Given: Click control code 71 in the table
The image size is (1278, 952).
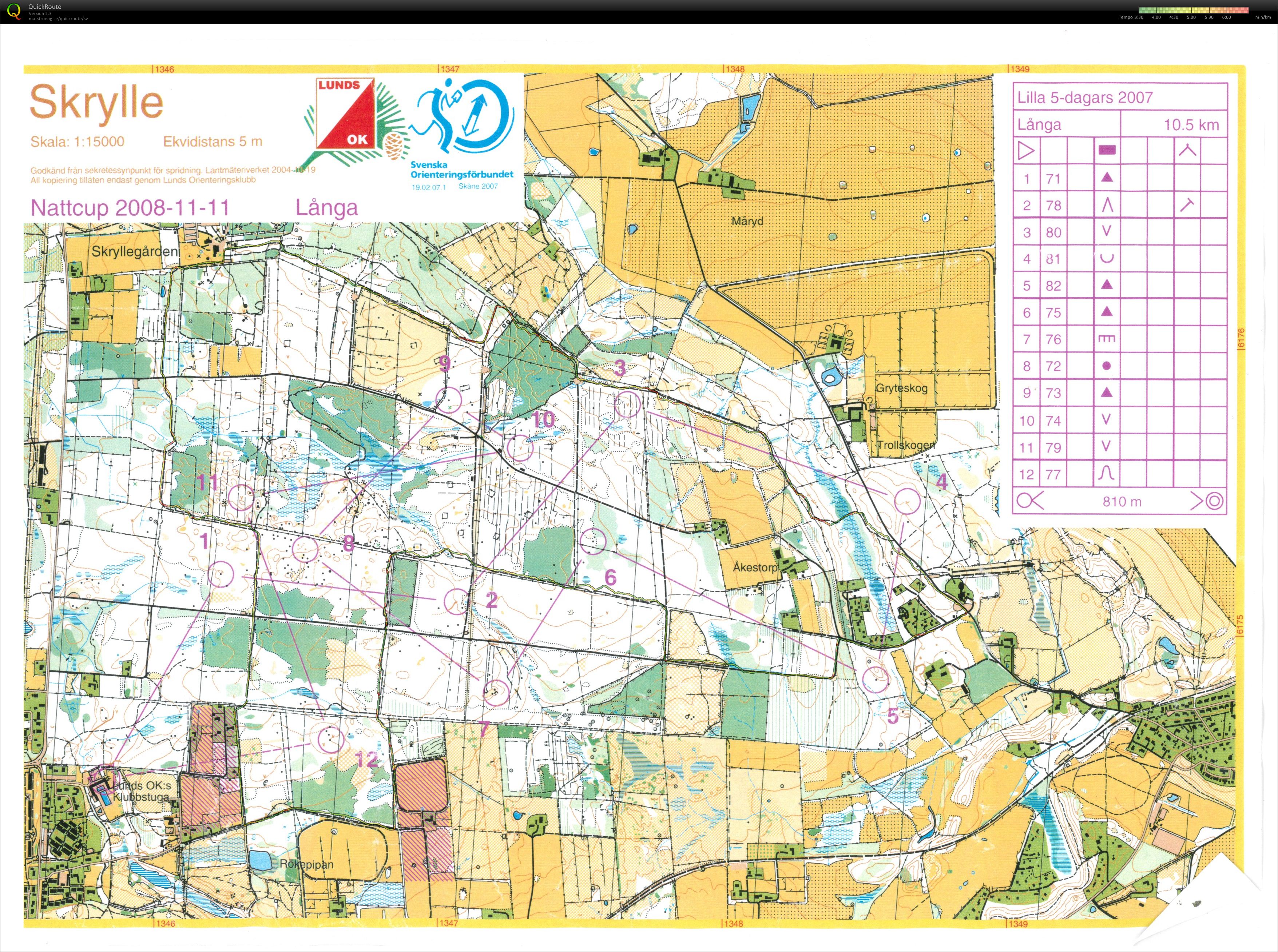Looking at the screenshot, I should 1053,179.
